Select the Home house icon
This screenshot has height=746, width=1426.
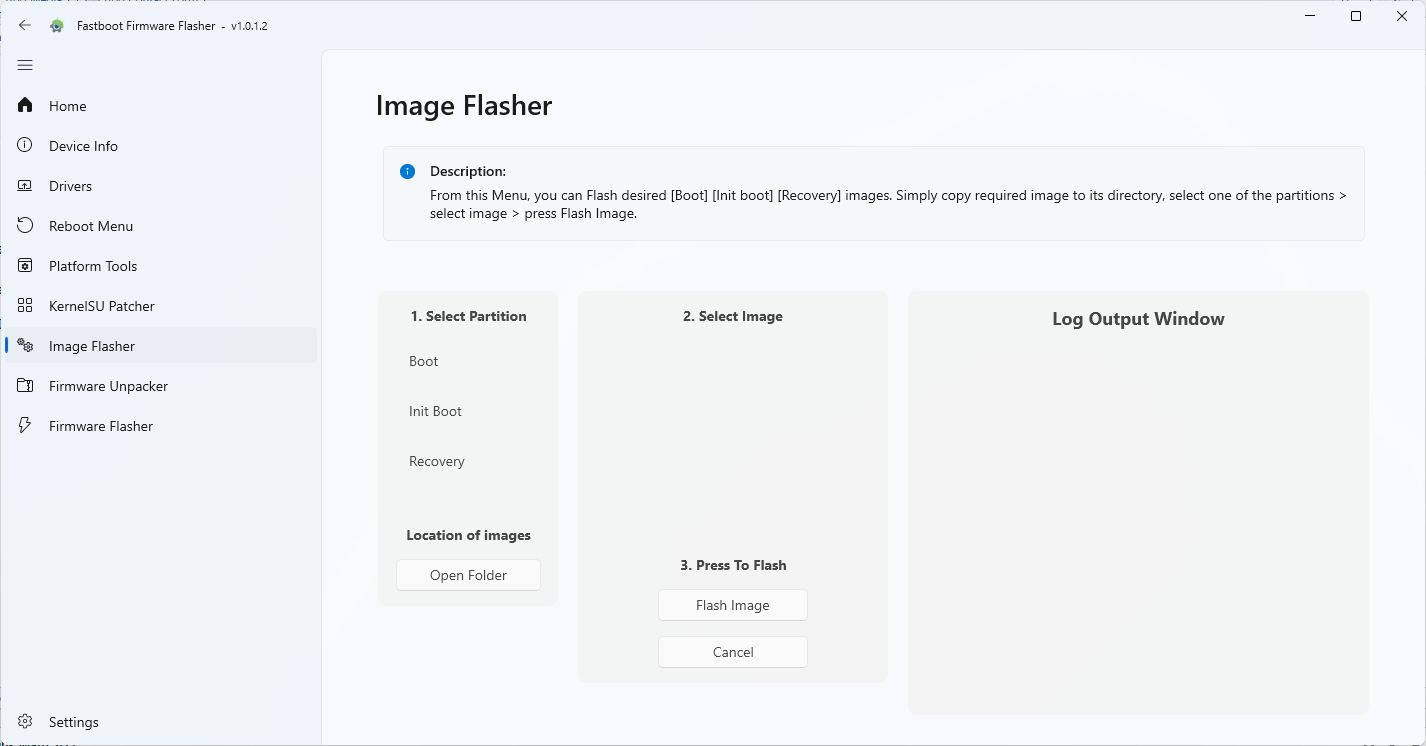25,105
